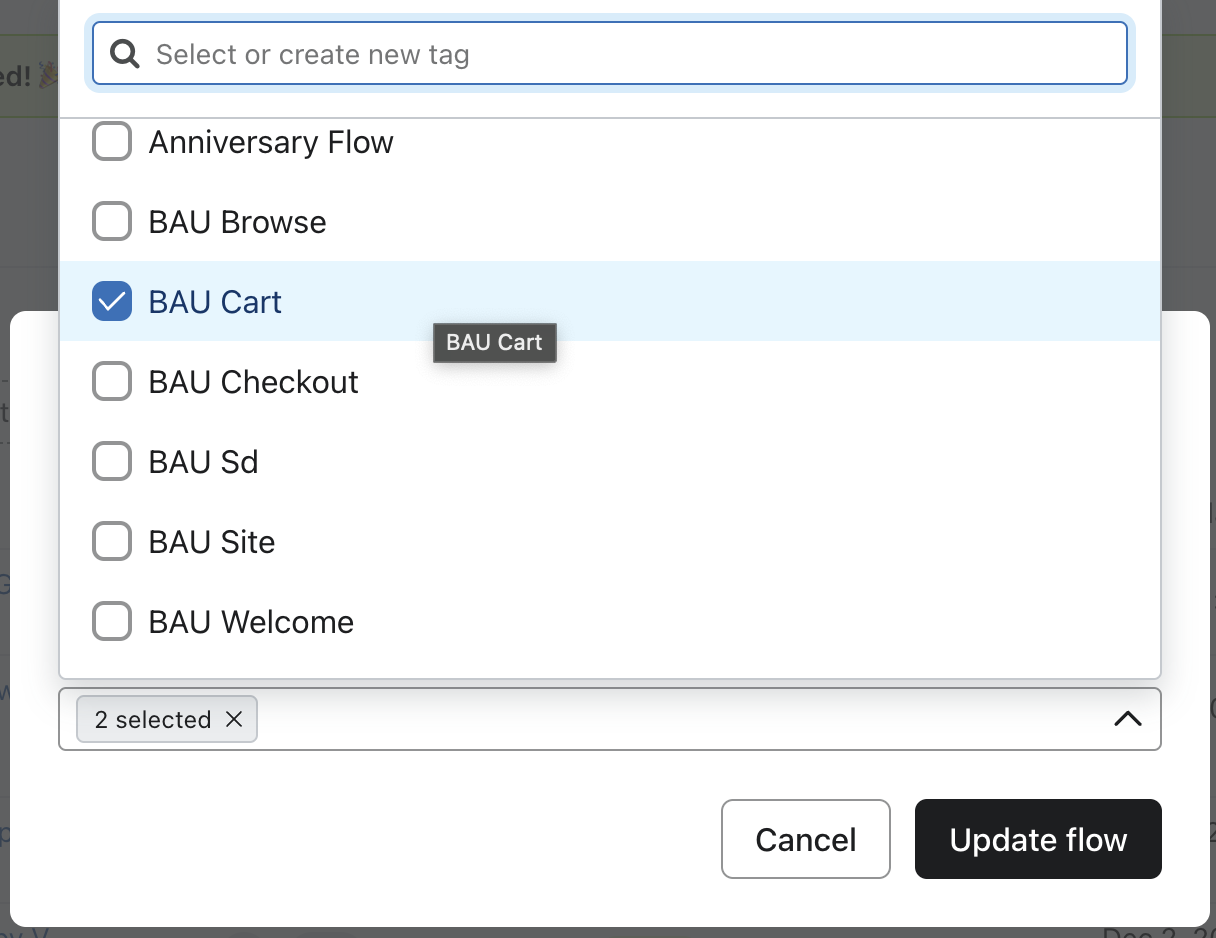This screenshot has height=938, width=1216.
Task: Uncheck the BAU Cart checkbox
Action: pyautogui.click(x=112, y=302)
